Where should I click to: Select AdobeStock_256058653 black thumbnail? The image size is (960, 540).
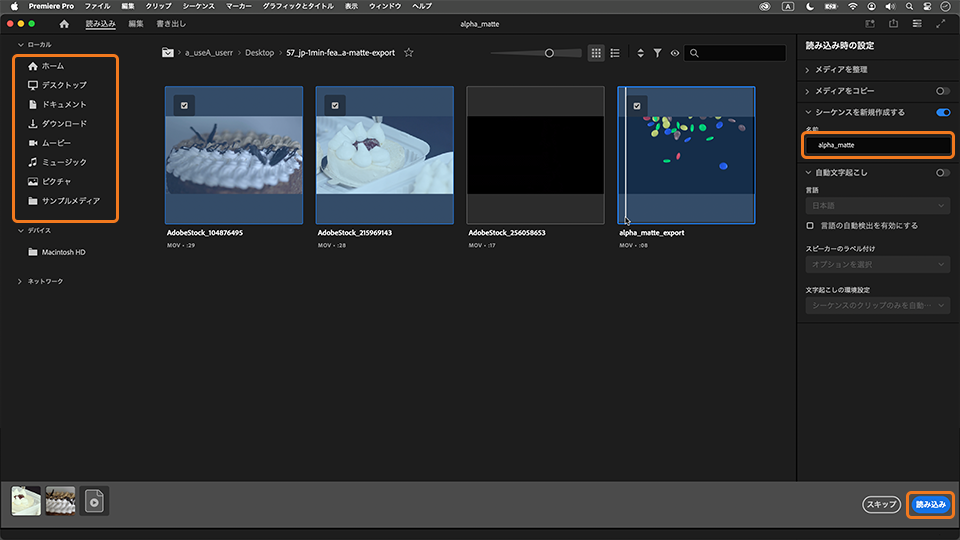[536, 155]
